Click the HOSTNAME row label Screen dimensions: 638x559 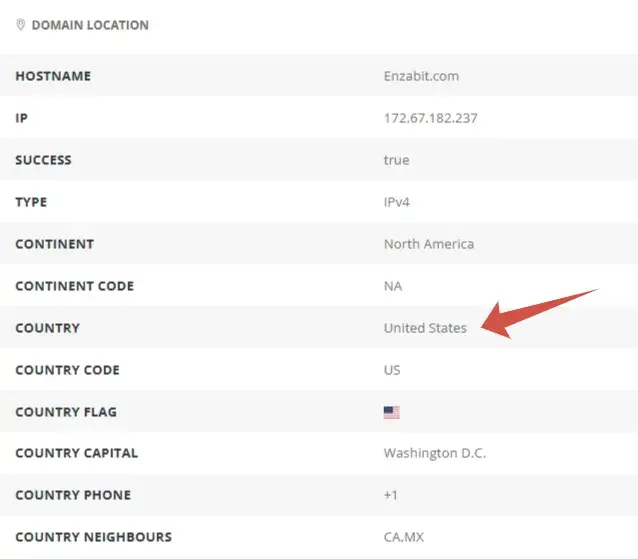pyautogui.click(x=53, y=76)
